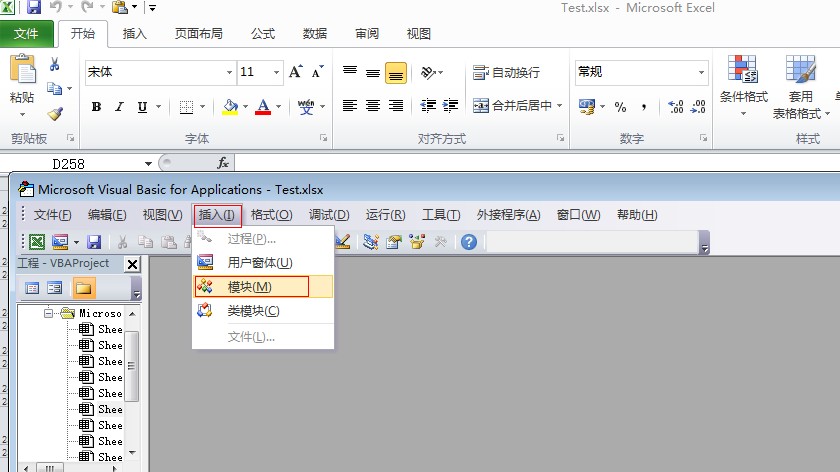The width and height of the screenshot is (840, 472).
Task: Collapse the Microsoft Excel Objects tree node
Action: pyautogui.click(x=48, y=313)
